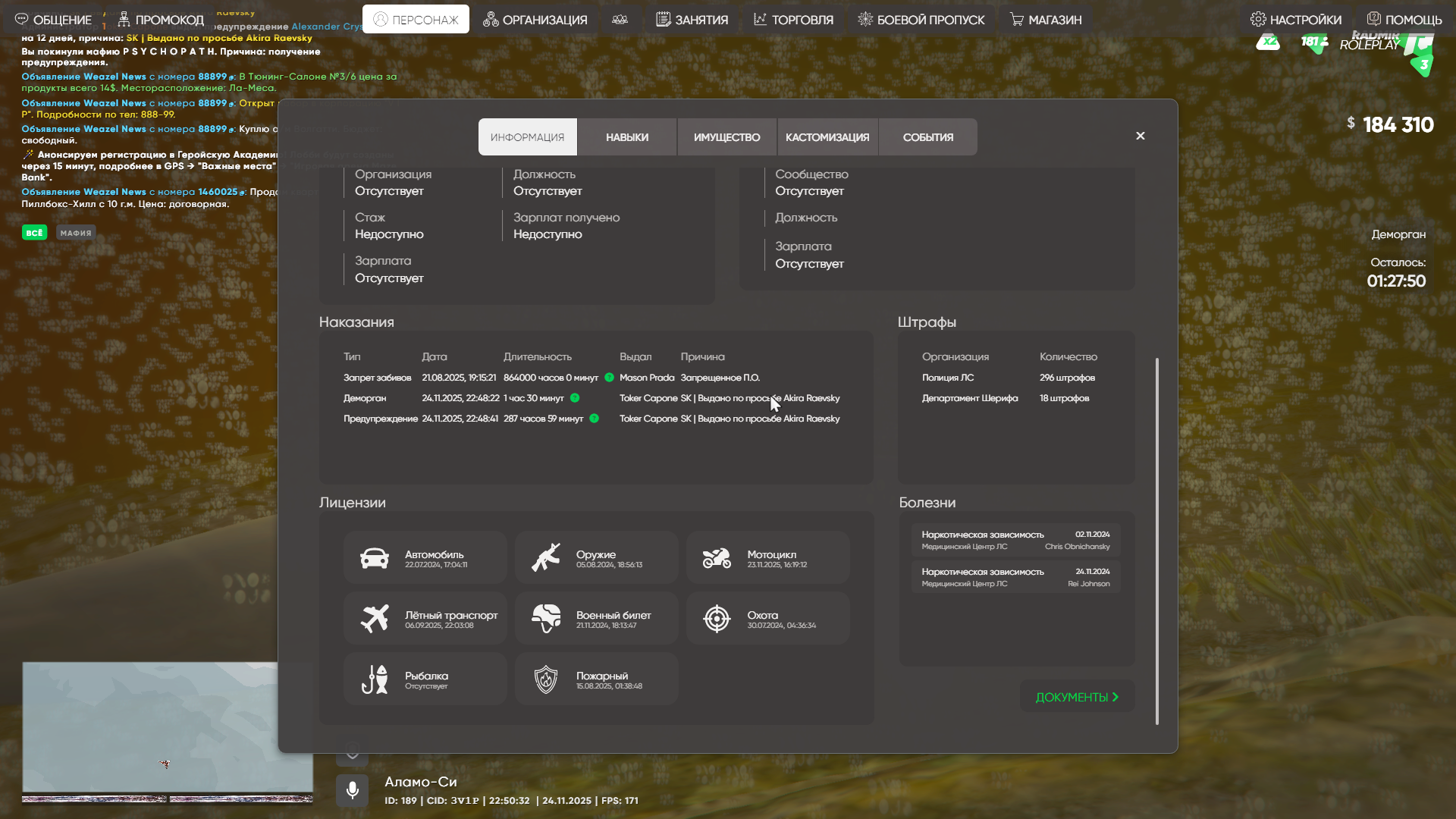Click the Military ticket helmet icon

coord(546,619)
